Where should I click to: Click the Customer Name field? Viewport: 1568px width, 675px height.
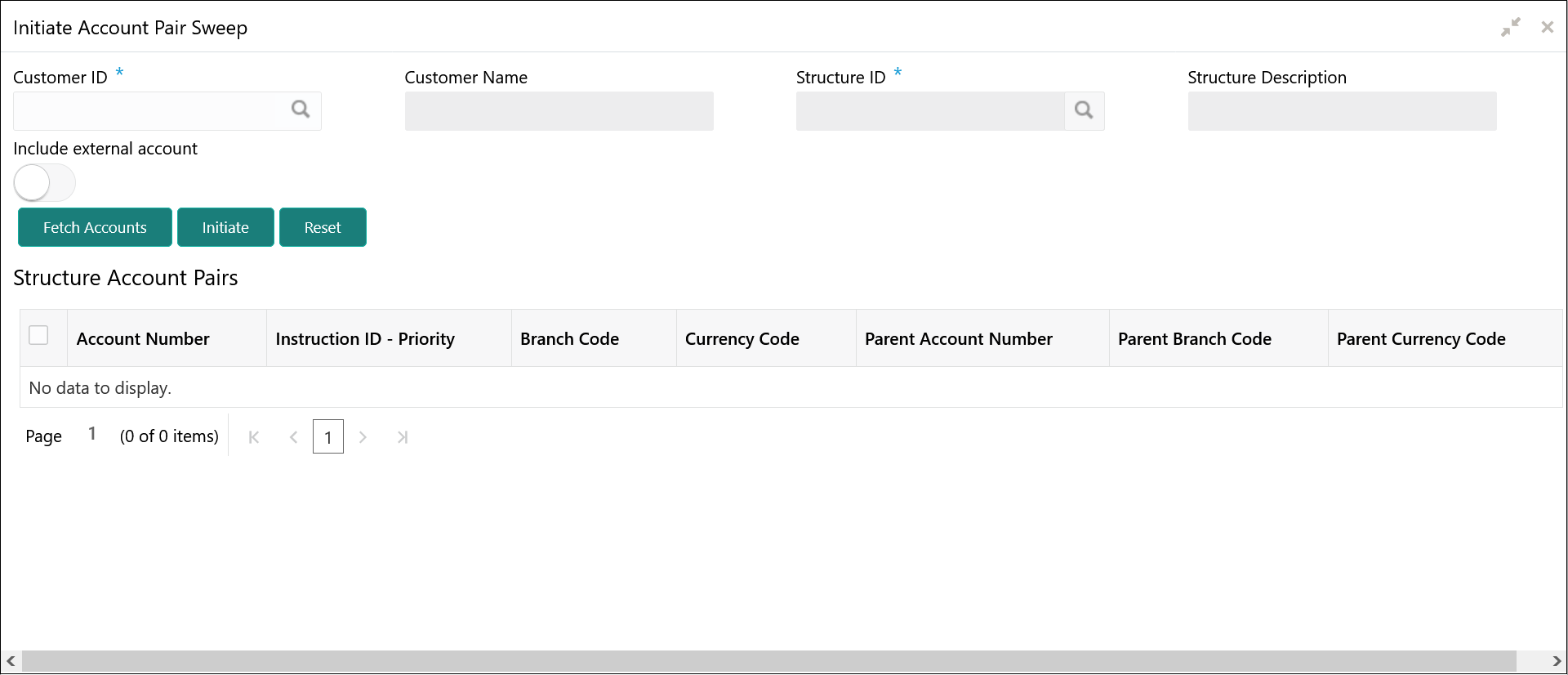click(559, 110)
